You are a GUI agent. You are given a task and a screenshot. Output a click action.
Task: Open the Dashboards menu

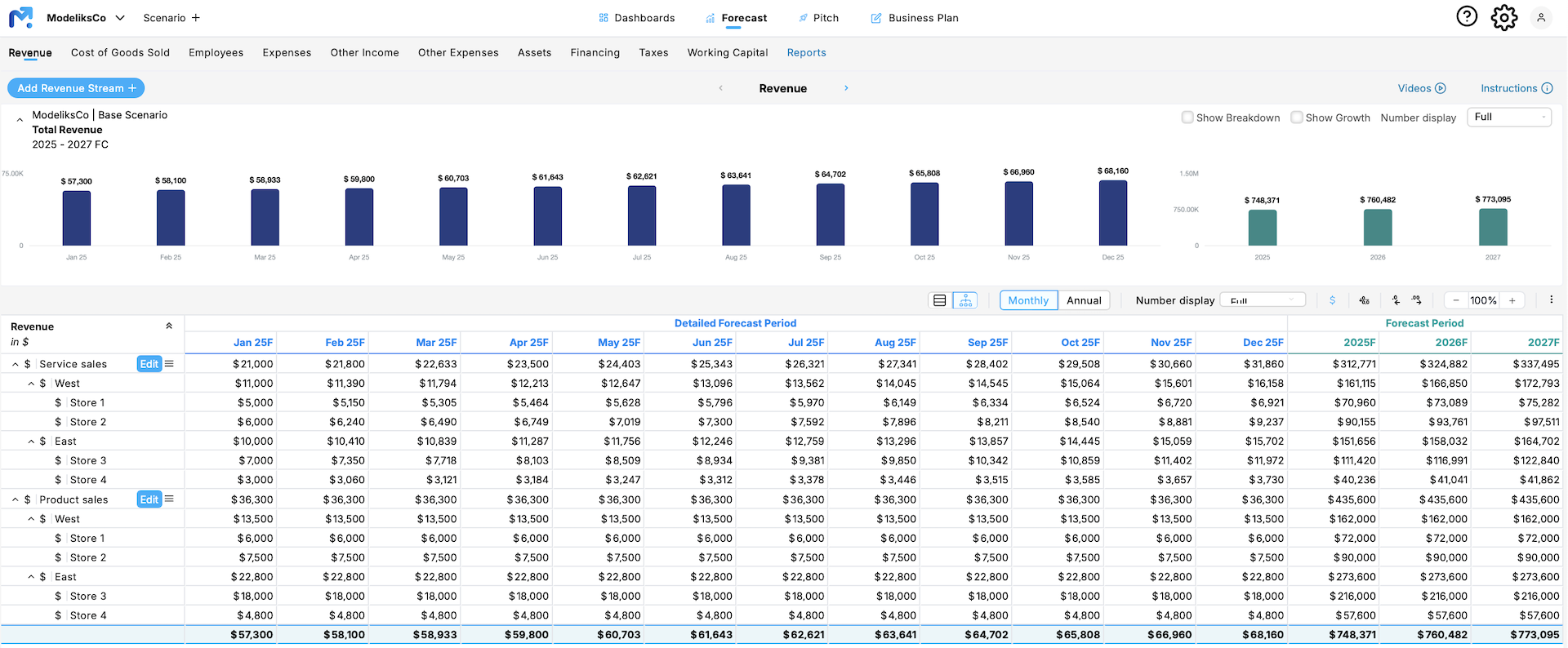click(636, 18)
